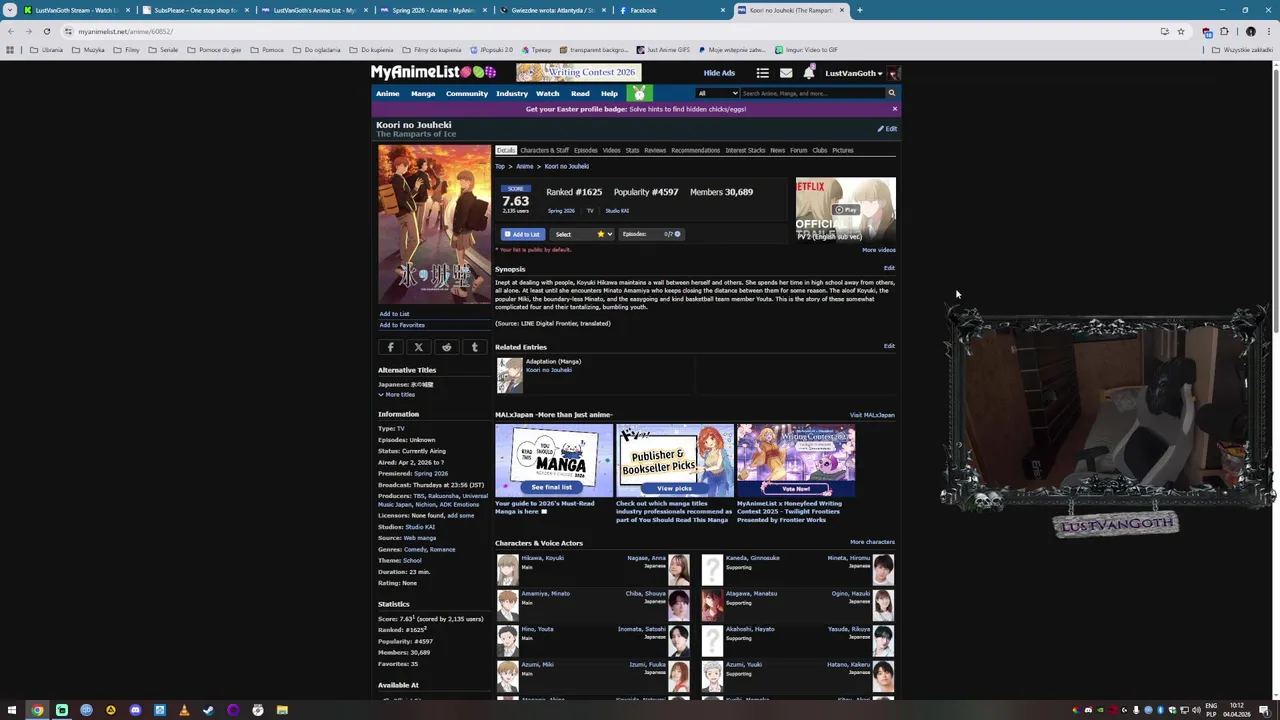Open Help navigation menu

pyautogui.click(x=609, y=94)
